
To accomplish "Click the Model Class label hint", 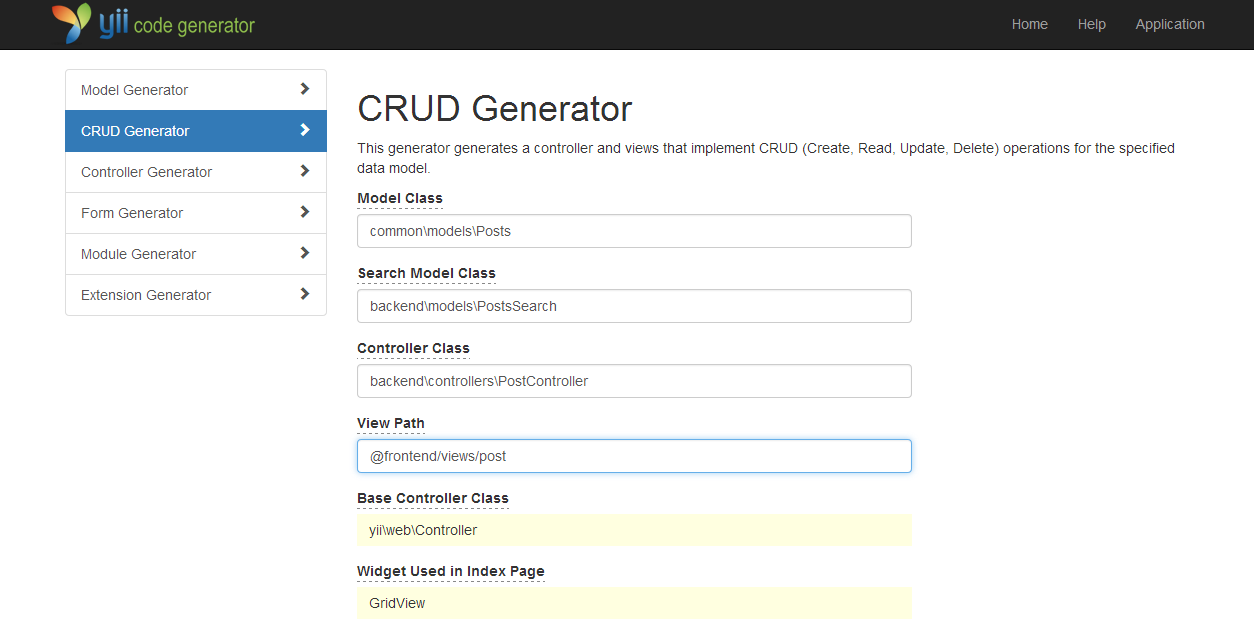I will (400, 198).
